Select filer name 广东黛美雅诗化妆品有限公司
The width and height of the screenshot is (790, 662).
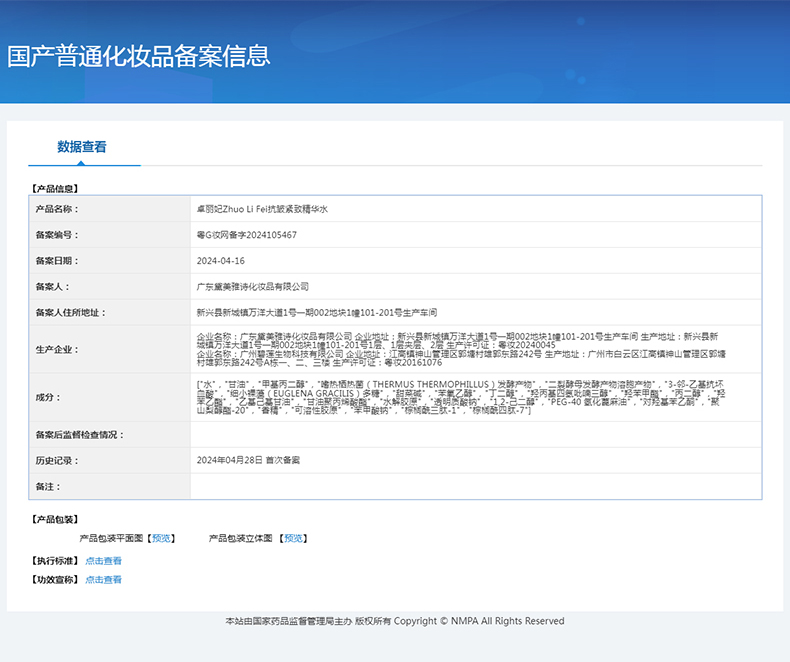252,287
